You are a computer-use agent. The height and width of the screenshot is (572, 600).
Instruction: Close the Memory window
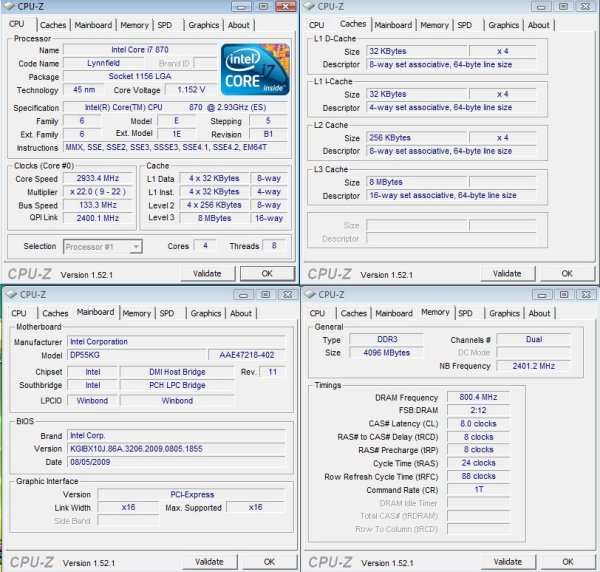pyautogui.click(x=586, y=295)
